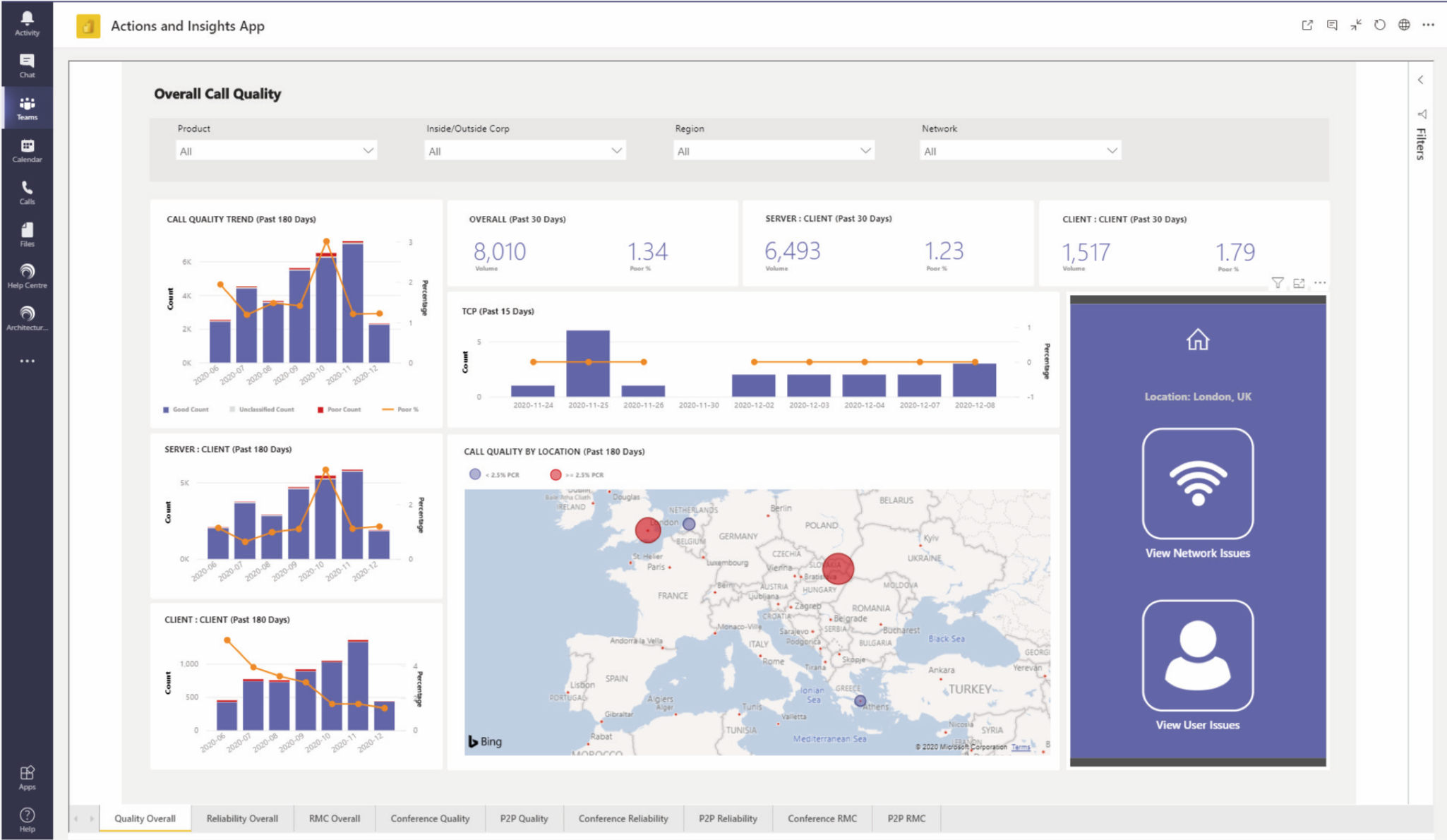Open the Calendar app icon

point(27,150)
